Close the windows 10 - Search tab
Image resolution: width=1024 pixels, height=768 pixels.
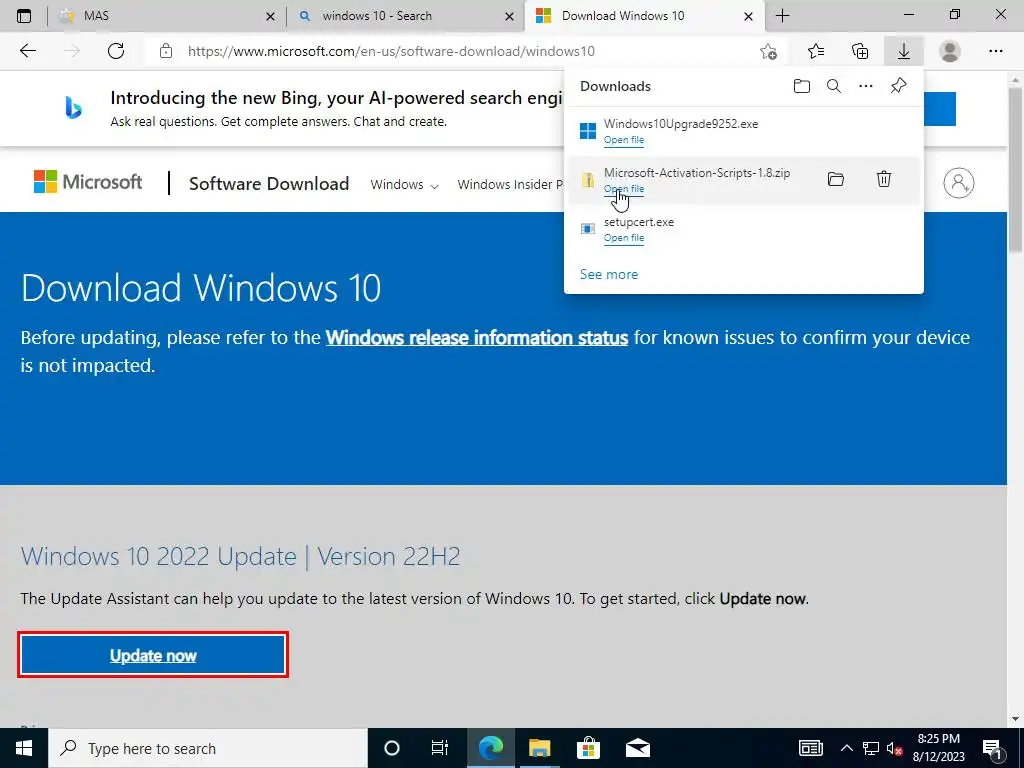(x=509, y=16)
